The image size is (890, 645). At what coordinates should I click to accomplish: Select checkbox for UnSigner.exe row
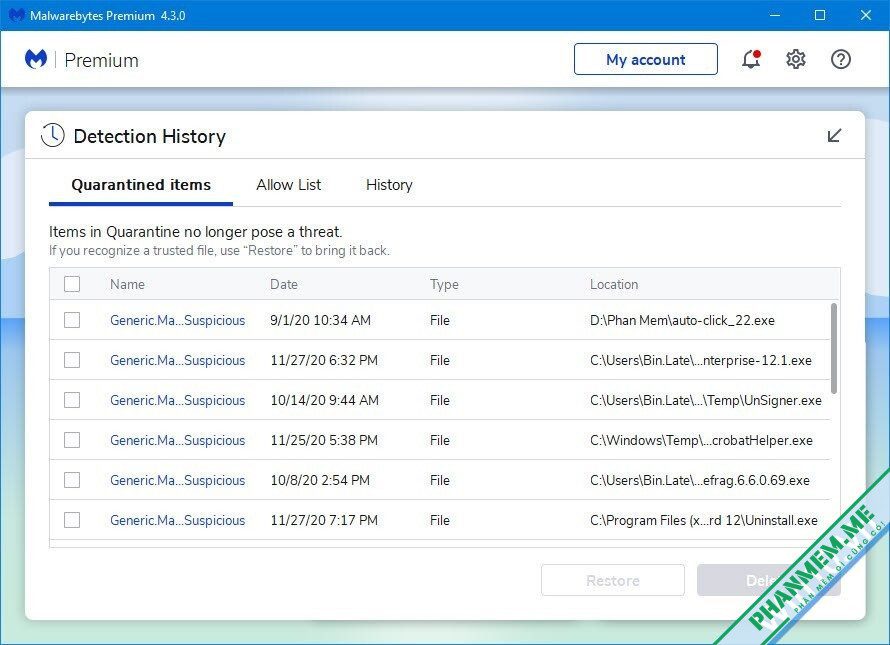[x=72, y=400]
